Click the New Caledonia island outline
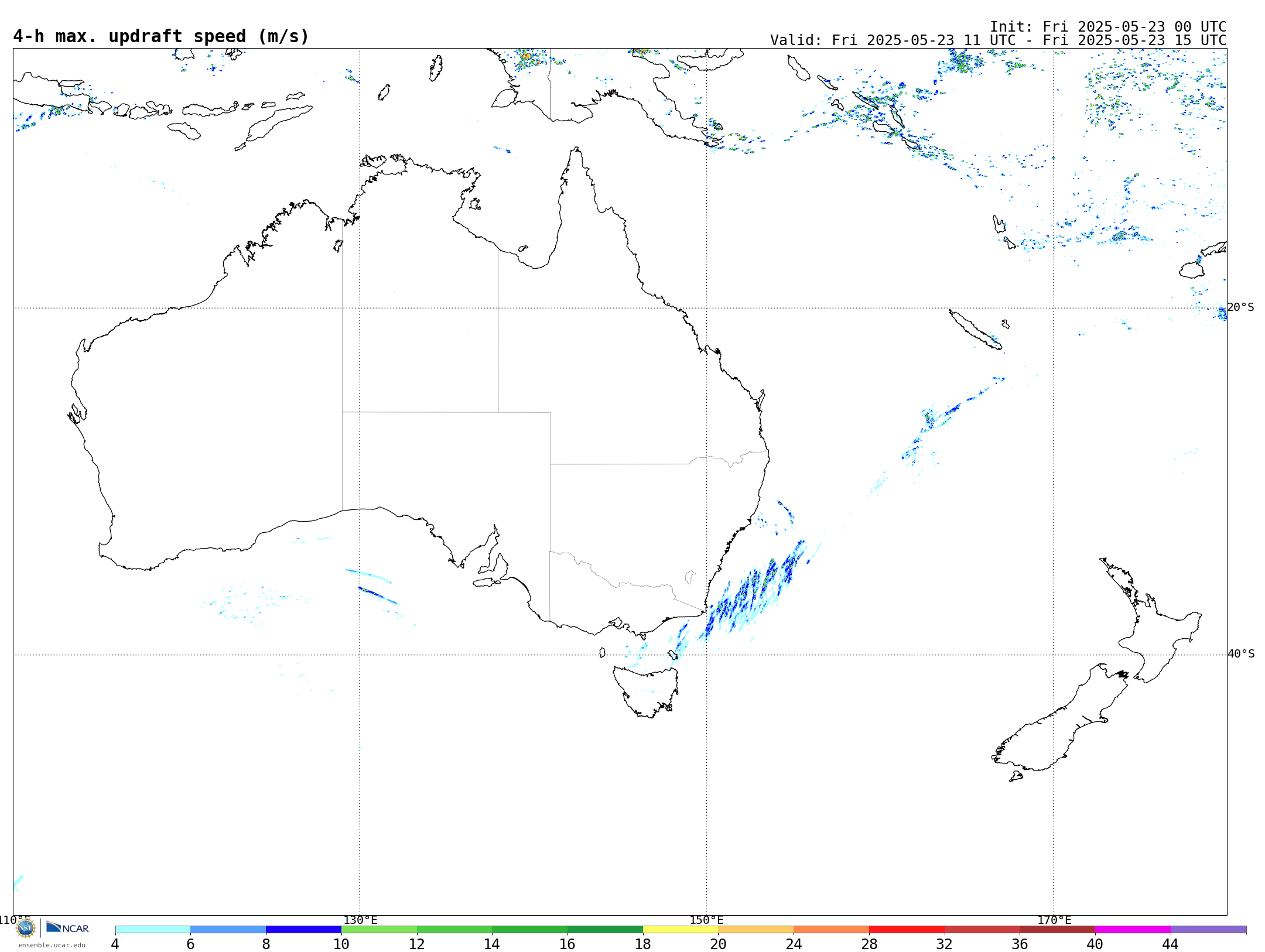This screenshot has width=1265, height=952. 975,330
